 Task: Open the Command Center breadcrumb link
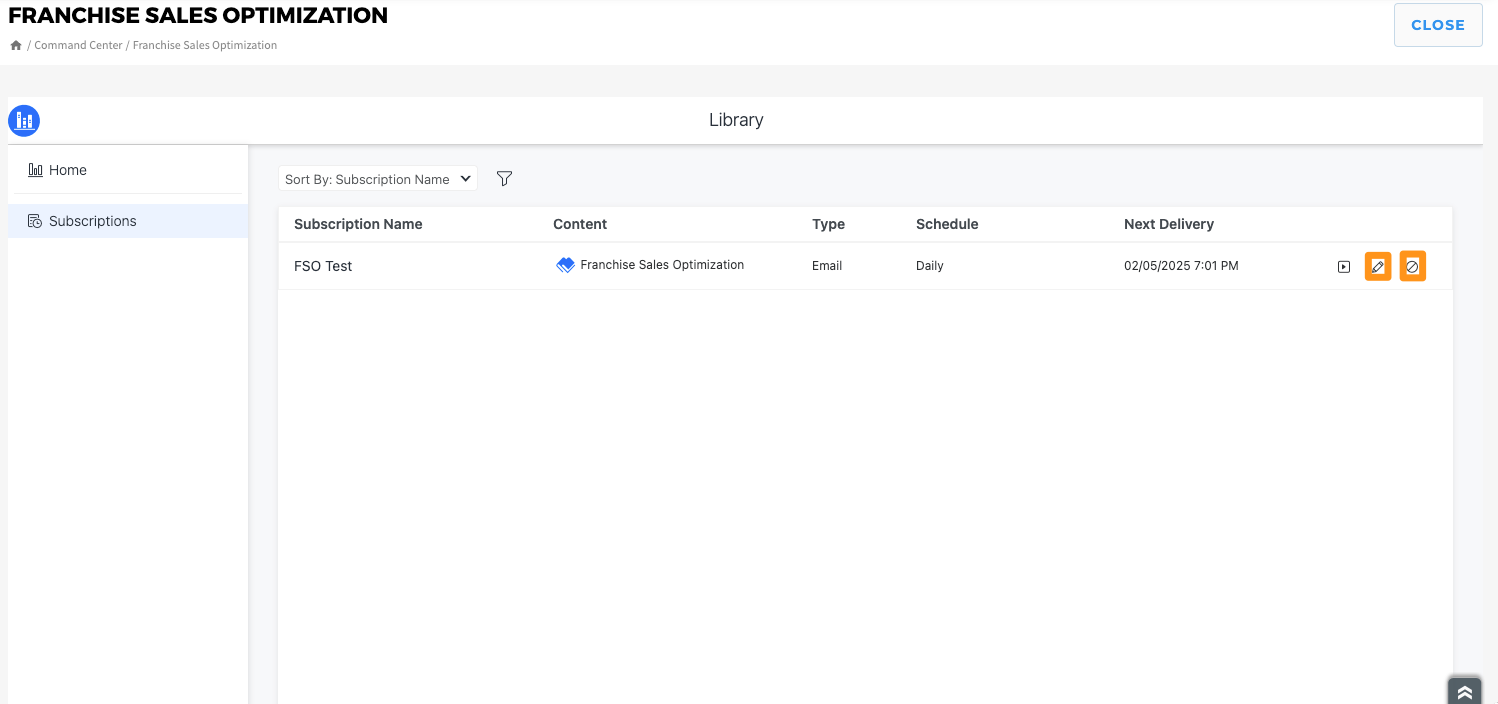click(x=79, y=45)
